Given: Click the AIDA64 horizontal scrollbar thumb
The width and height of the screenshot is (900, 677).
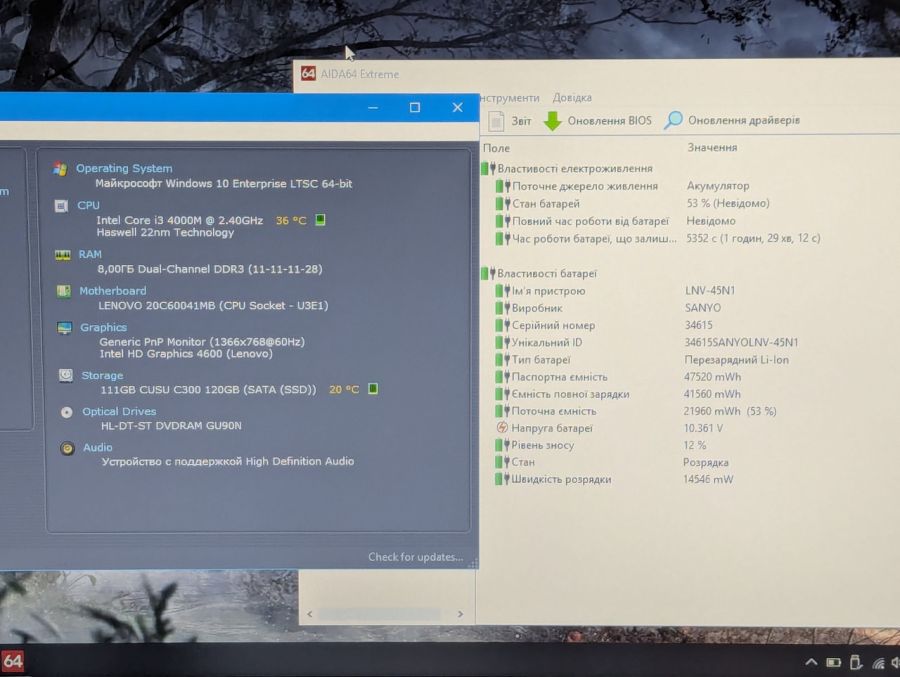Looking at the screenshot, I should (x=380, y=614).
